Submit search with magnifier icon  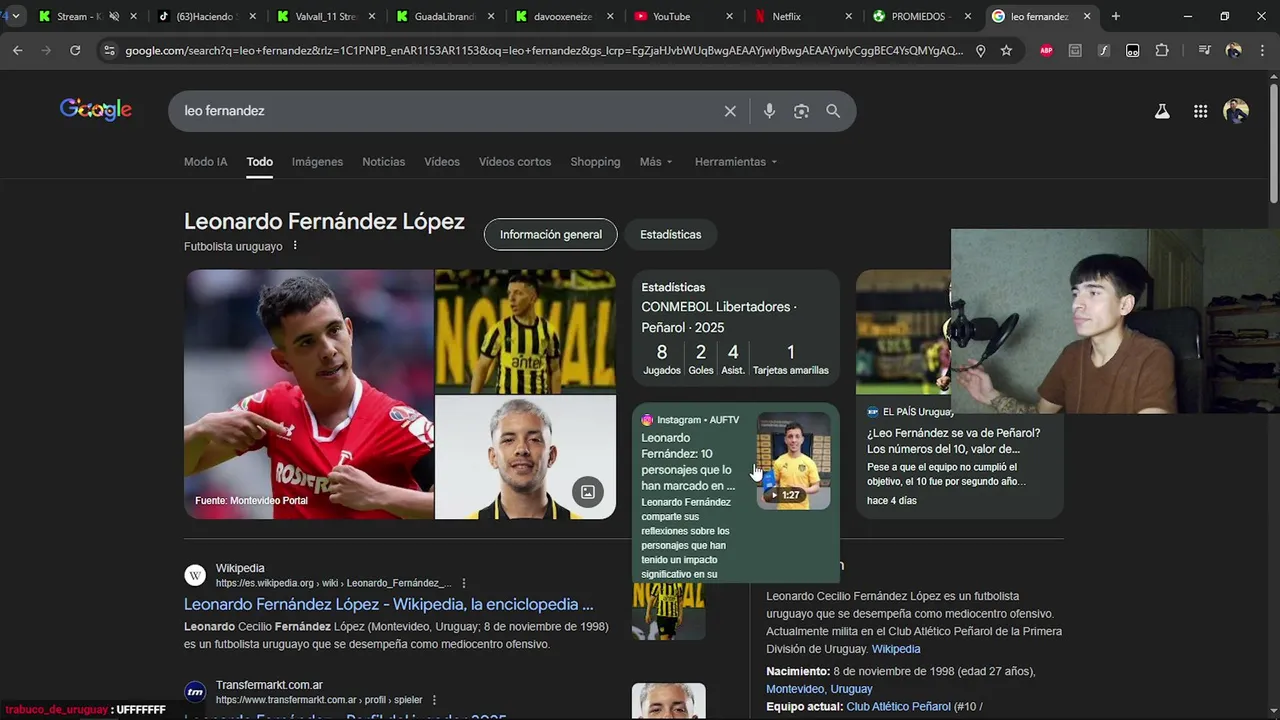[833, 111]
